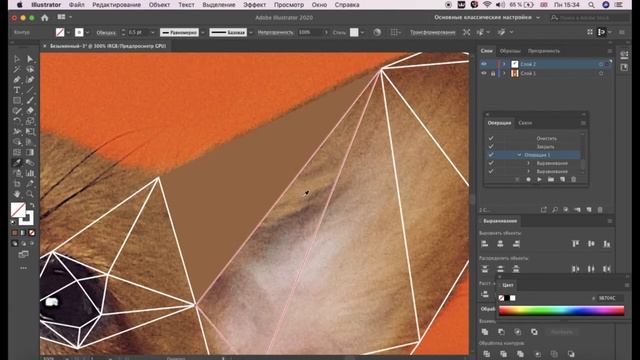640x360 pixels.
Task: Select the Paintbrush tool
Action: point(30,100)
